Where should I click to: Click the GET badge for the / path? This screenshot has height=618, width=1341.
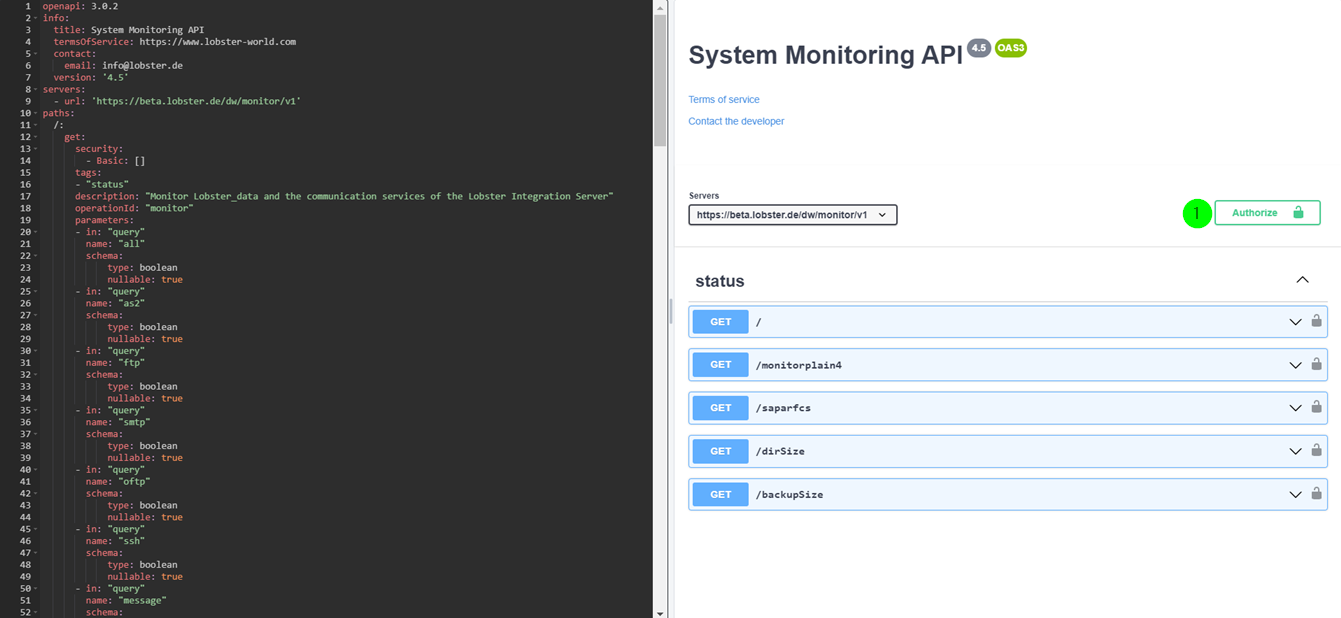click(x=721, y=322)
